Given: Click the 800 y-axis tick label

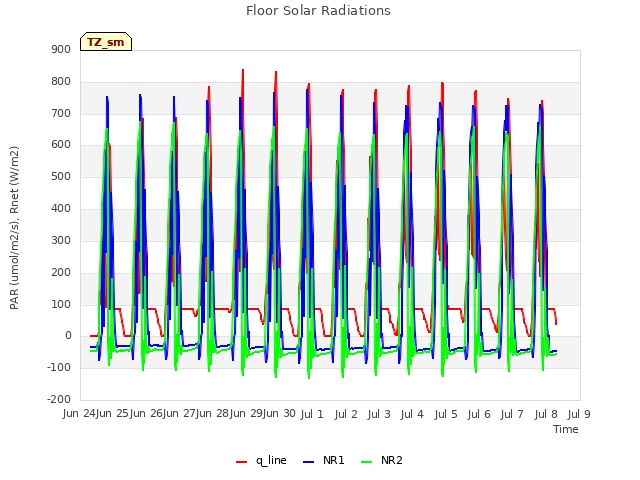Looking at the screenshot, I should [61, 82].
